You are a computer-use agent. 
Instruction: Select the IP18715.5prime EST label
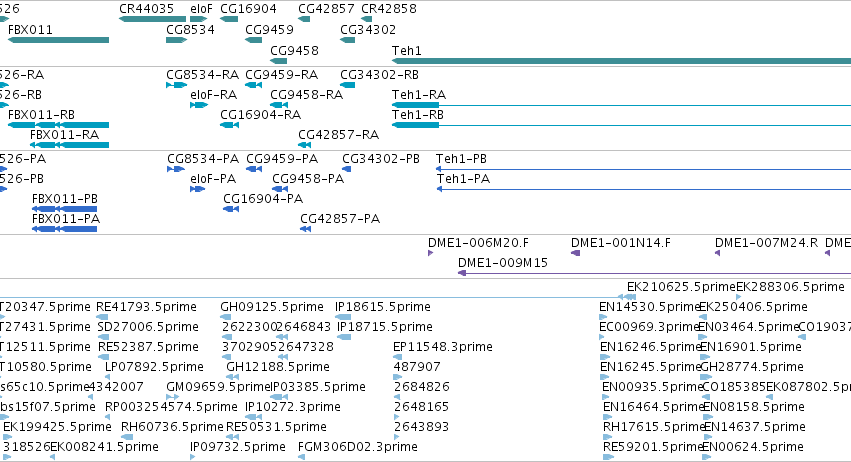(384, 327)
